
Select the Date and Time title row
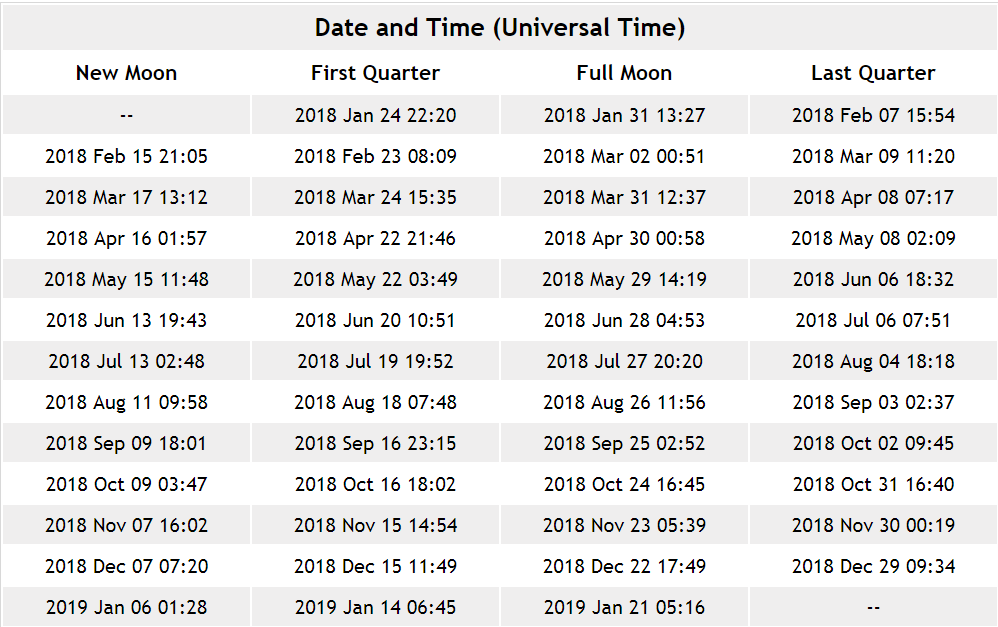tap(500, 27)
